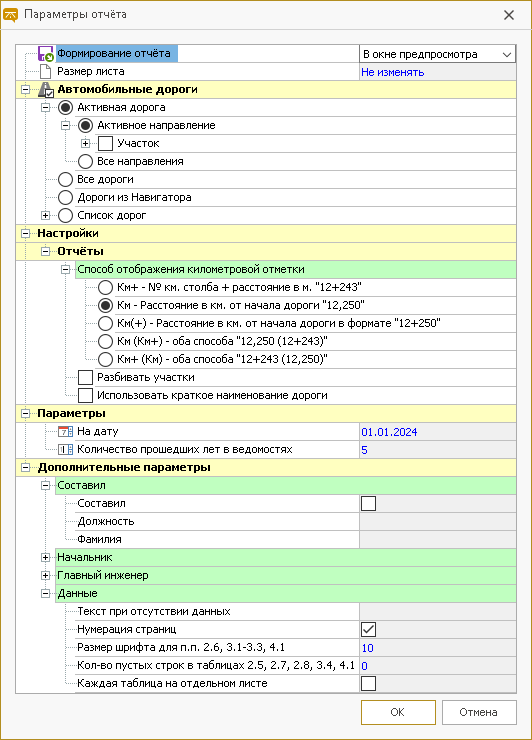Click the report generation icon beside Формирование отчёта
The height and width of the screenshot is (740, 532).
coord(46,54)
